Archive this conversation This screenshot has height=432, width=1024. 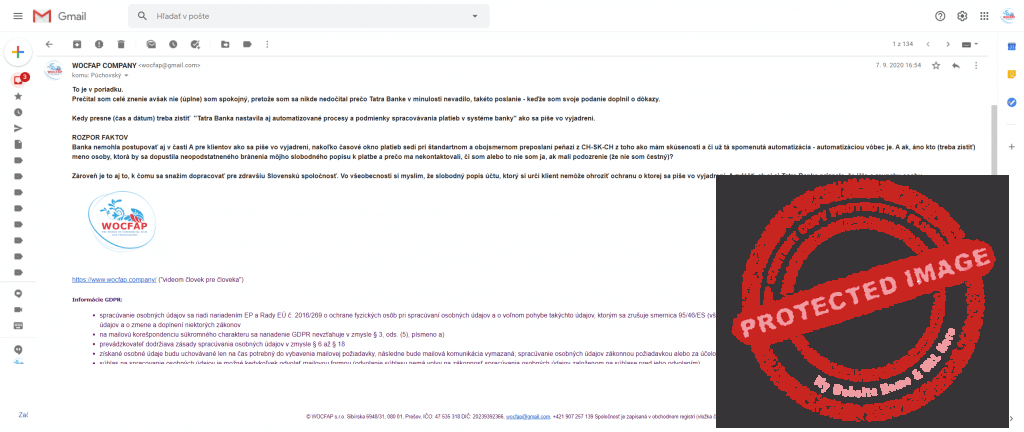click(x=77, y=44)
